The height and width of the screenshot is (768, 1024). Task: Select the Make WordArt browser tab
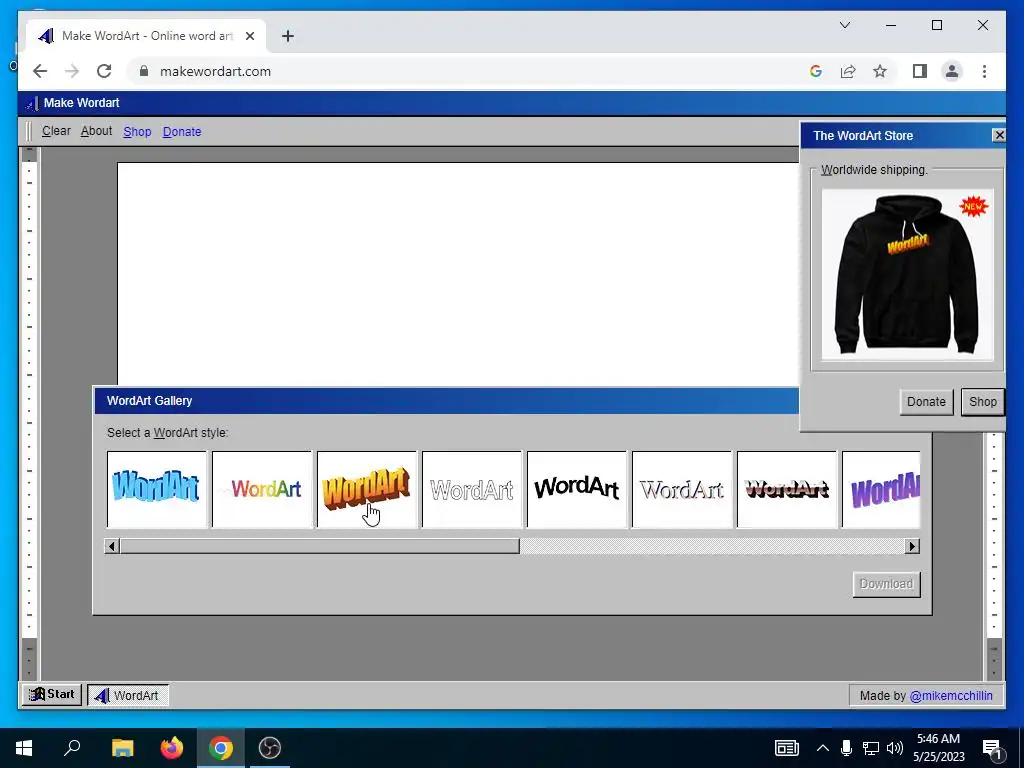coord(146,36)
